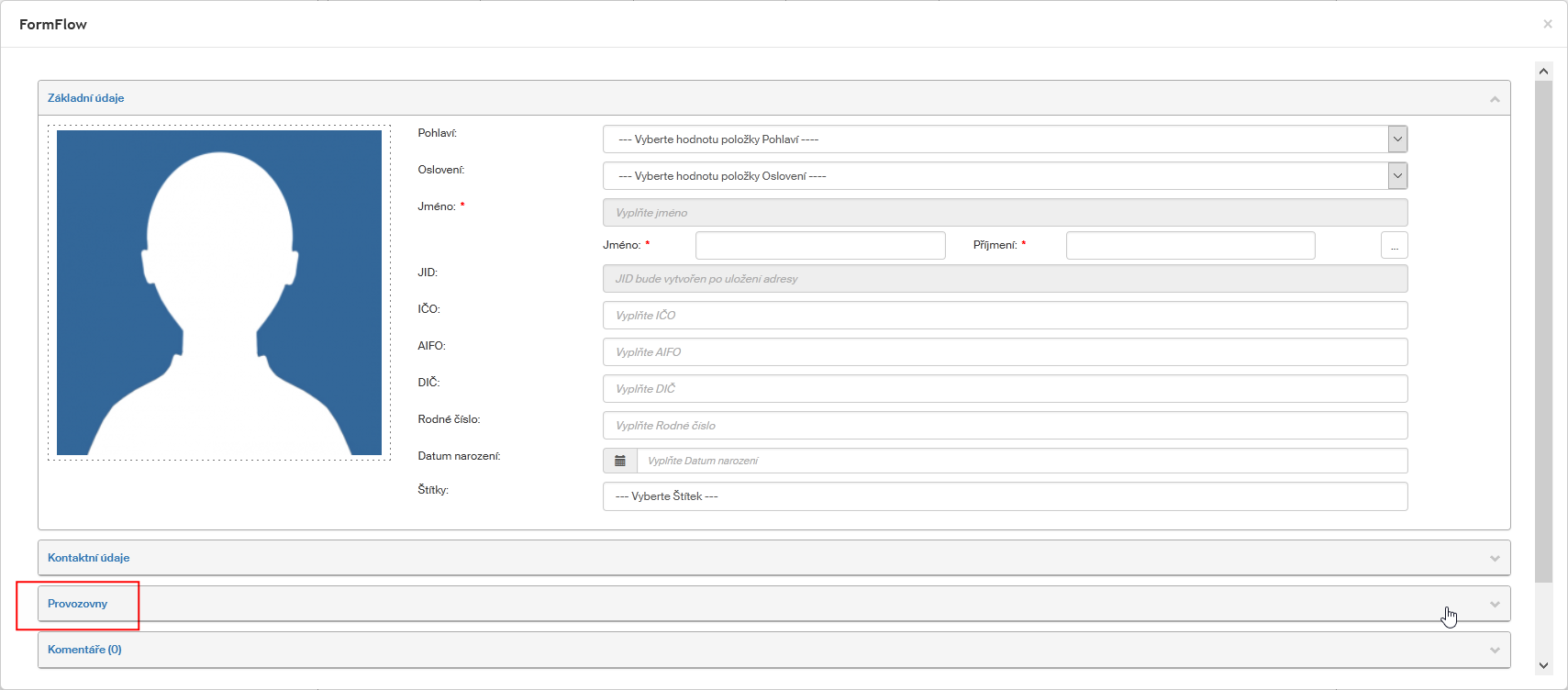Viewport: 1568px width, 690px height.
Task: Expand the Komentáře section chevron
Action: tap(1495, 650)
